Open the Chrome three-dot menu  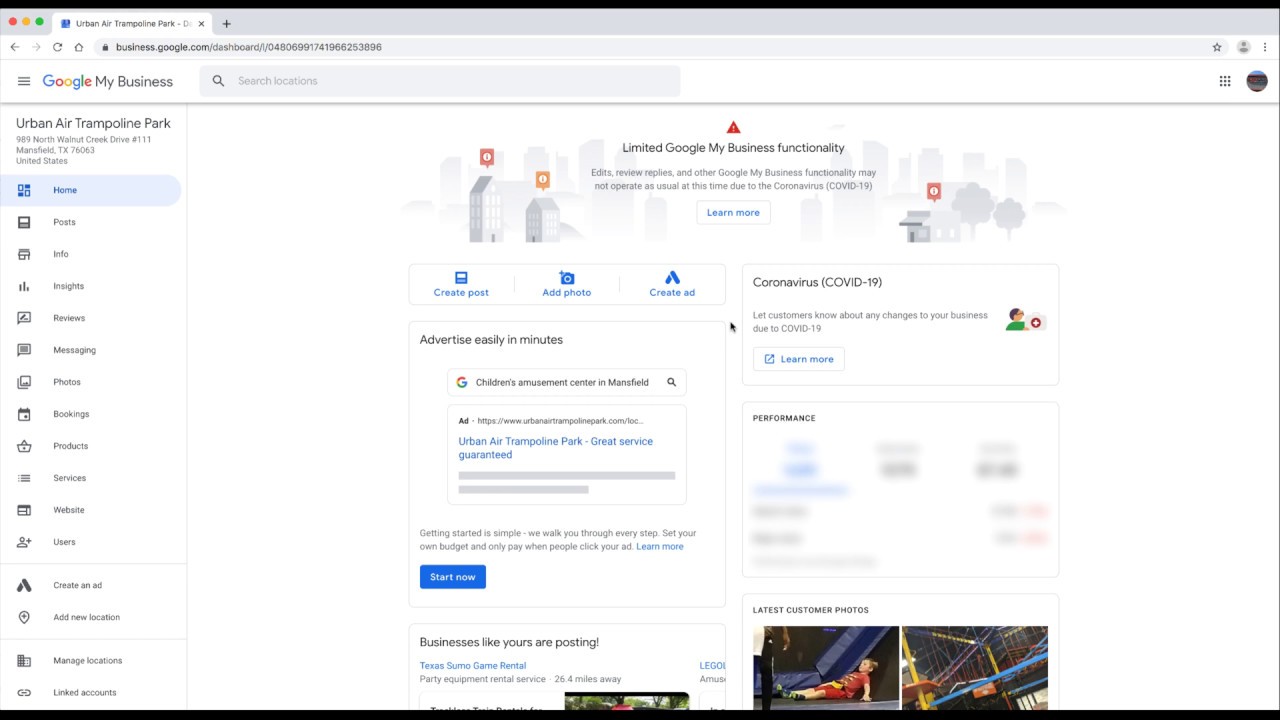click(1265, 47)
